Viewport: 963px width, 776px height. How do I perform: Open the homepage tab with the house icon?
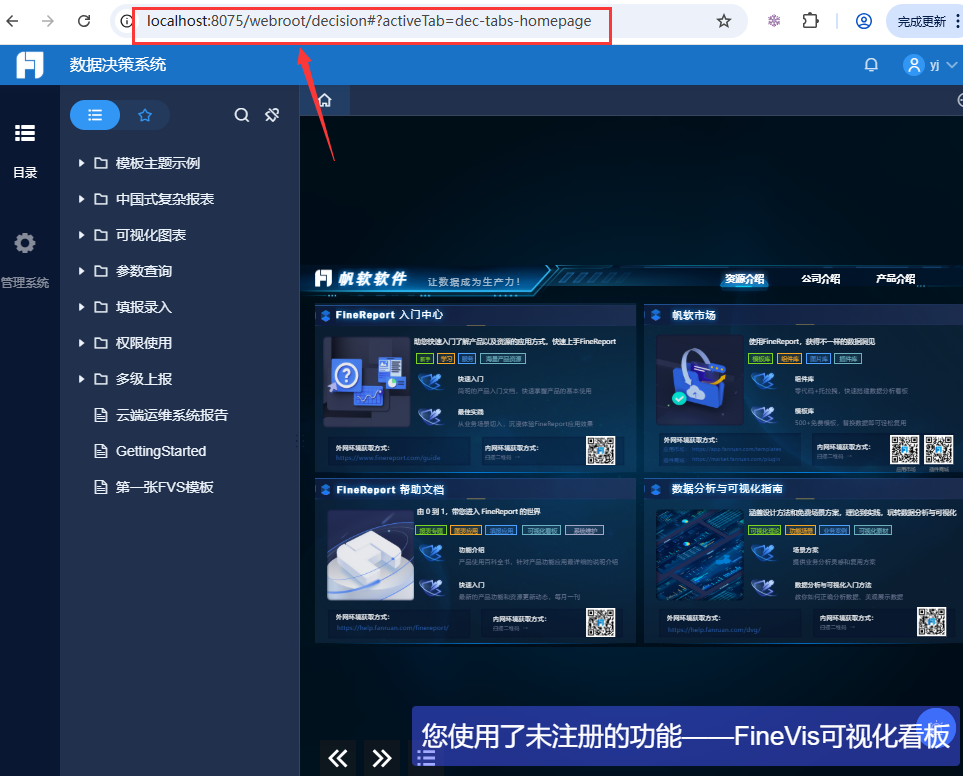tap(325, 100)
